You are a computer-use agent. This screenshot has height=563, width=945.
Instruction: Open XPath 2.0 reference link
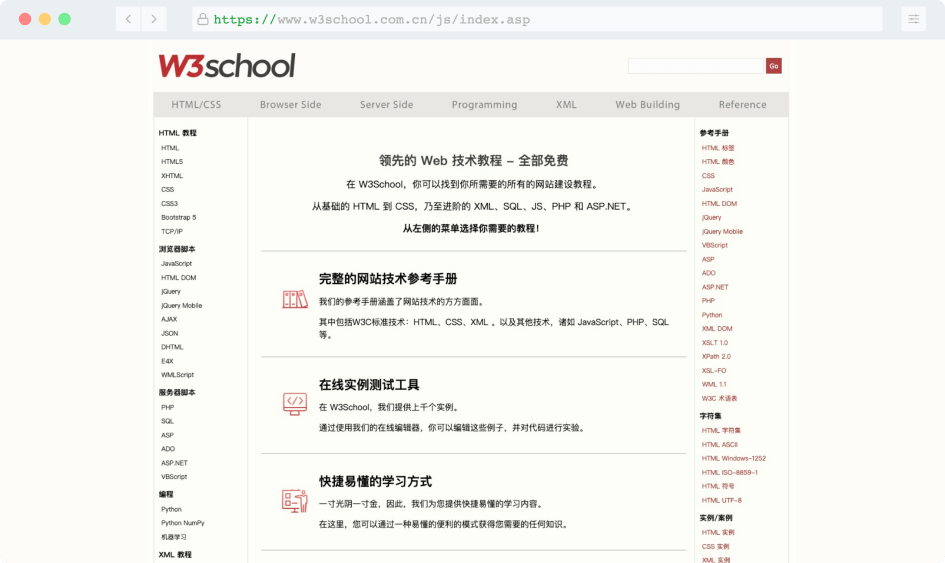pos(716,356)
